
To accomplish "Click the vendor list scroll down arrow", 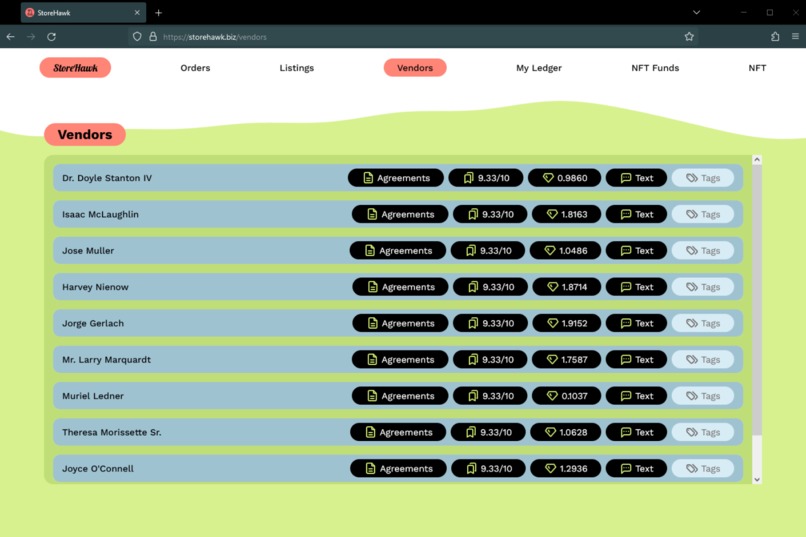I will (x=757, y=479).
